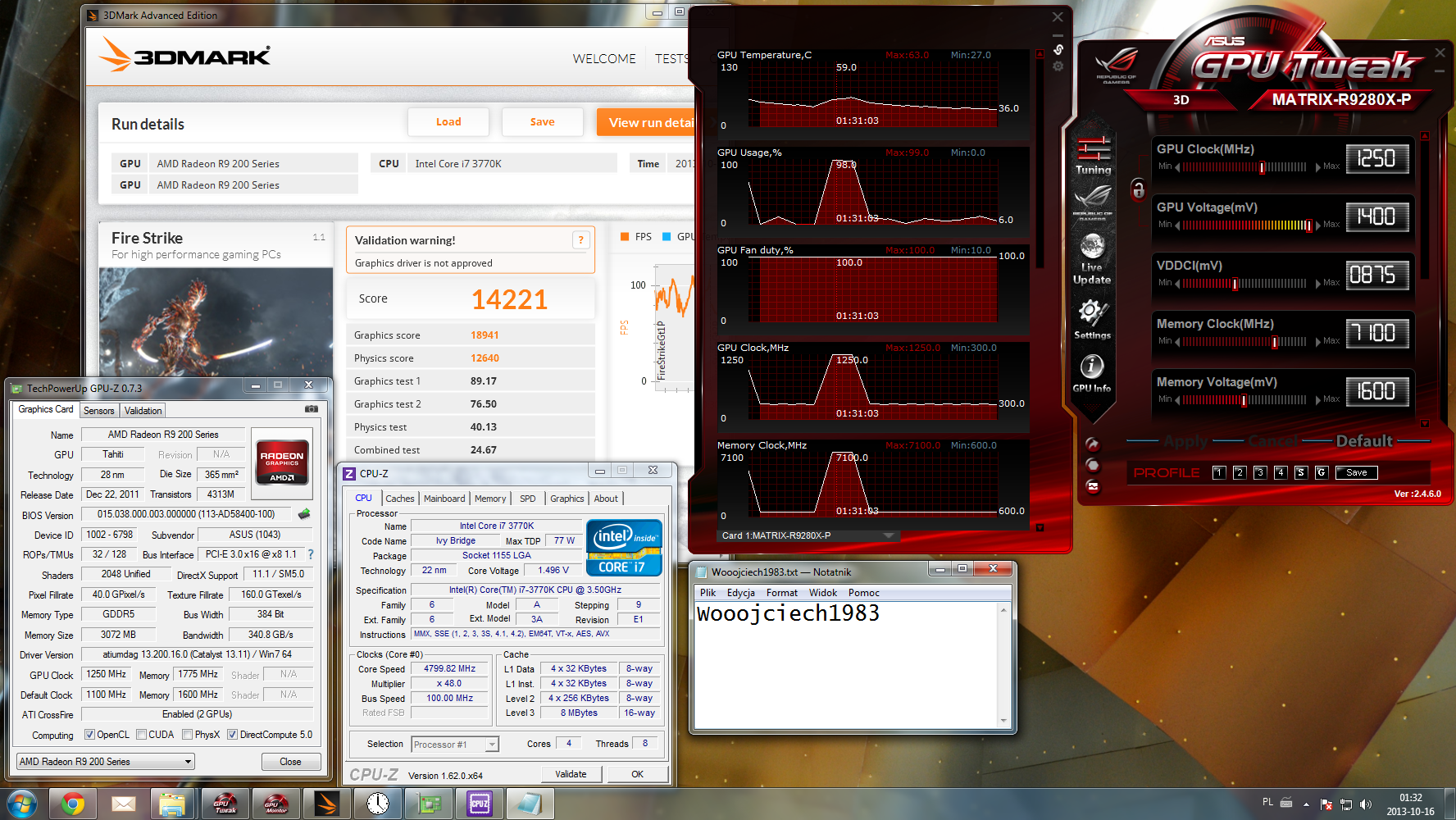Click the validation warning help icon
The image size is (1456, 820).
(580, 240)
